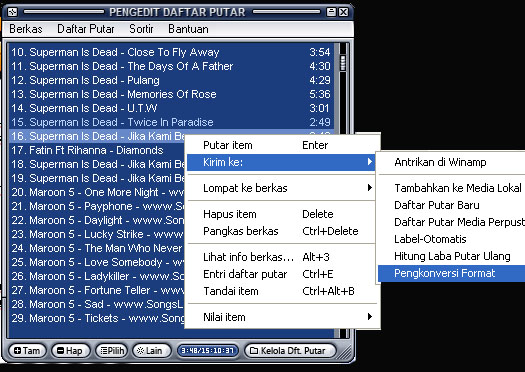Select track 29 Maroon 5 - Tickets
This screenshot has width=525, height=372.
point(97,318)
